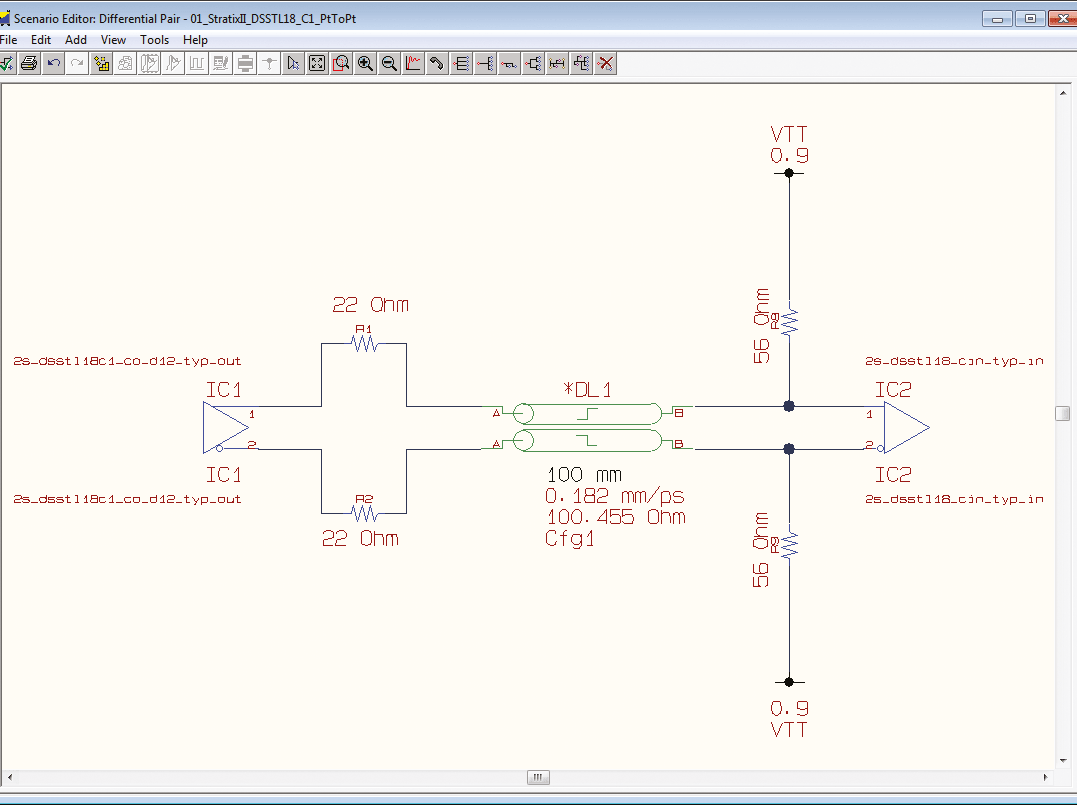Select the lower 56 Ohm termination resistor
The height and width of the screenshot is (805, 1077).
click(x=789, y=544)
